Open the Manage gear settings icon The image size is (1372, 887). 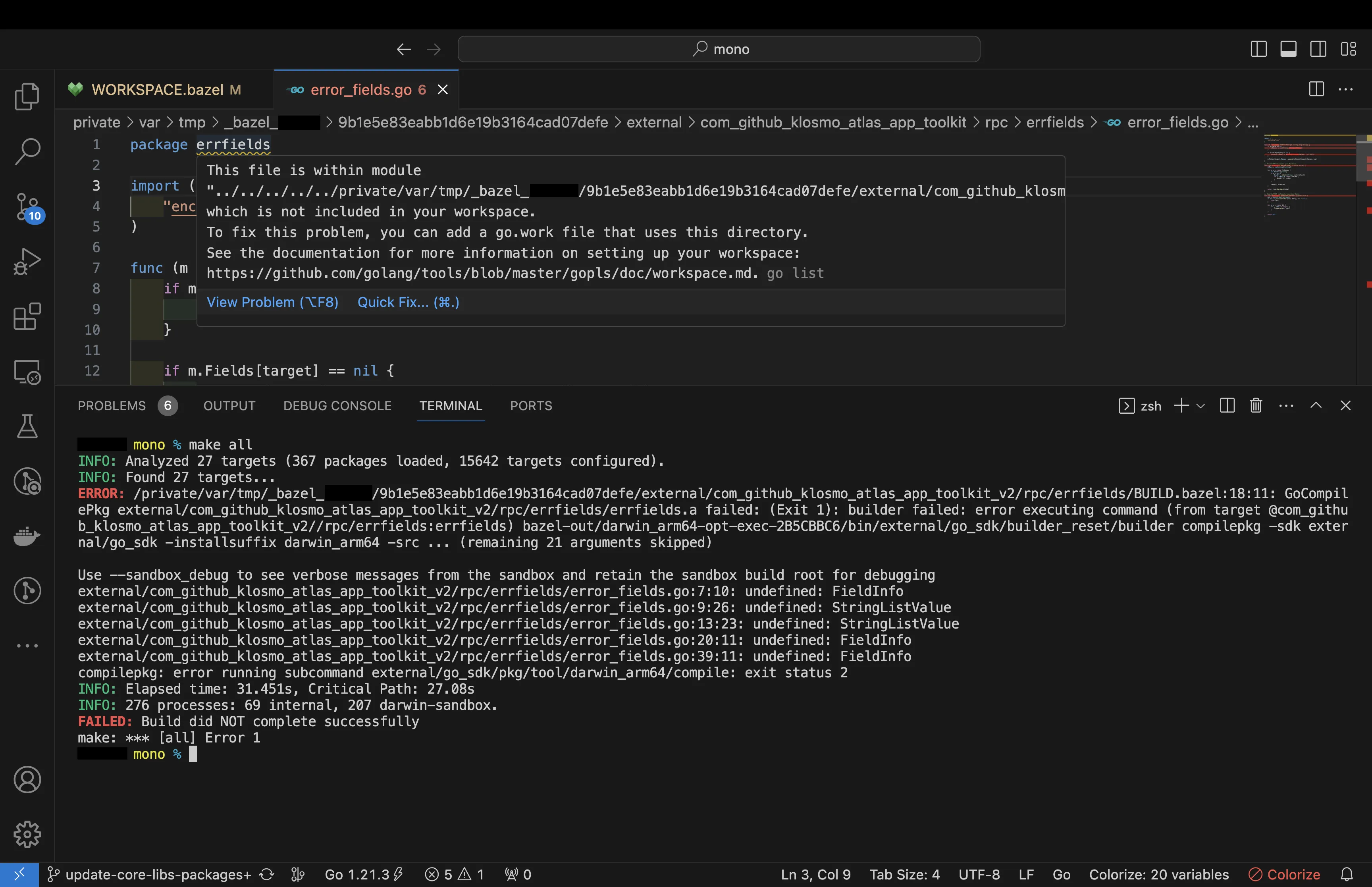(x=27, y=834)
